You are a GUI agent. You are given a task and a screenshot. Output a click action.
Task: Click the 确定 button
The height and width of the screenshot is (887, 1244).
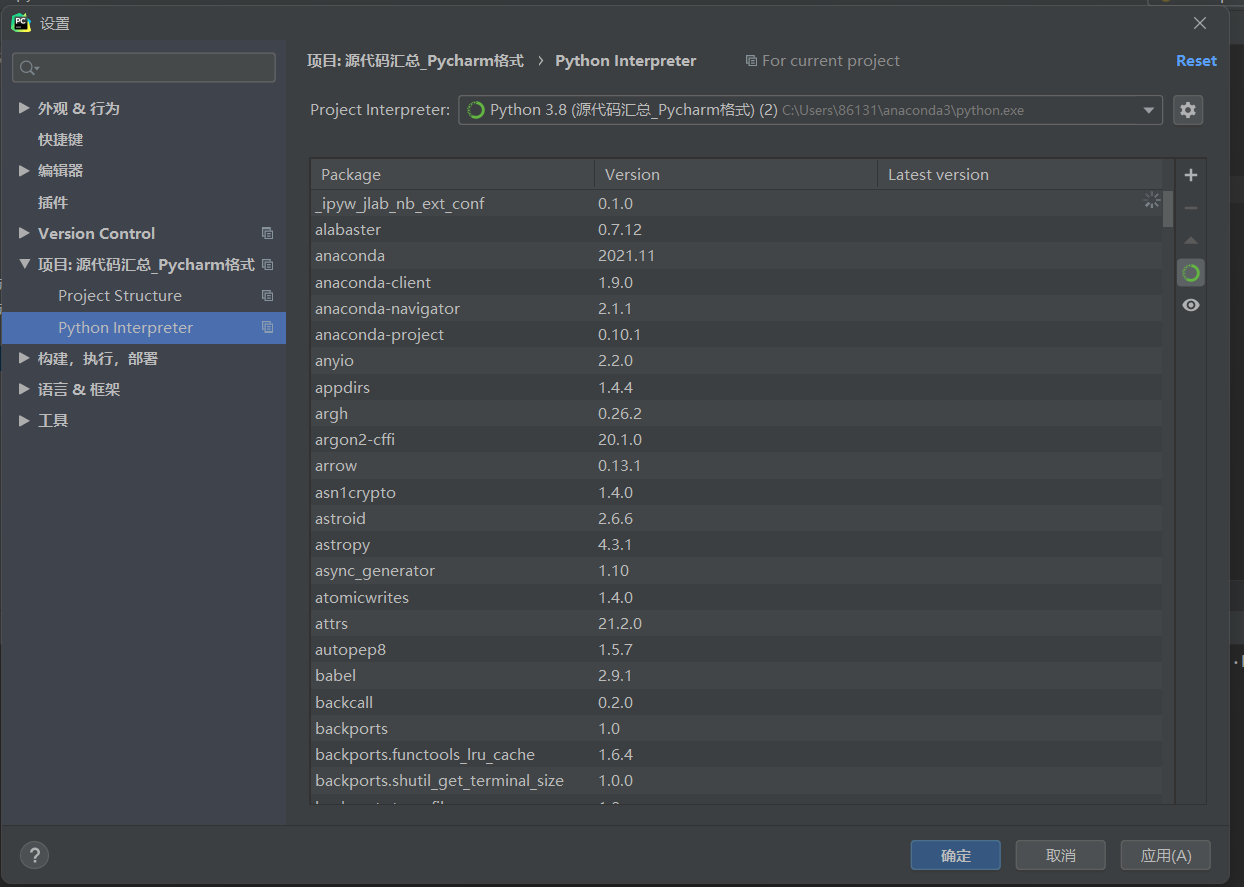coord(956,855)
